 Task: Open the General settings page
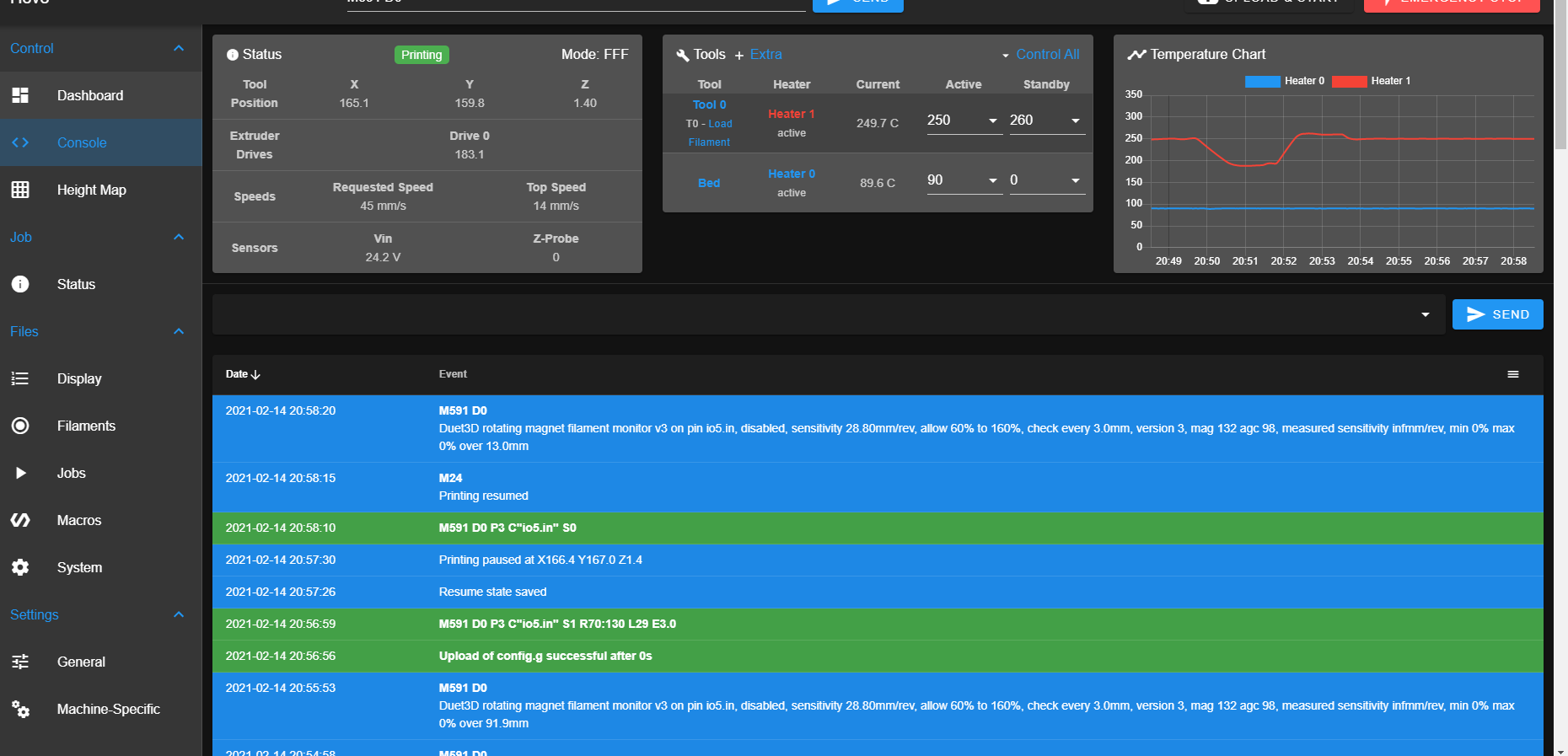101,662
